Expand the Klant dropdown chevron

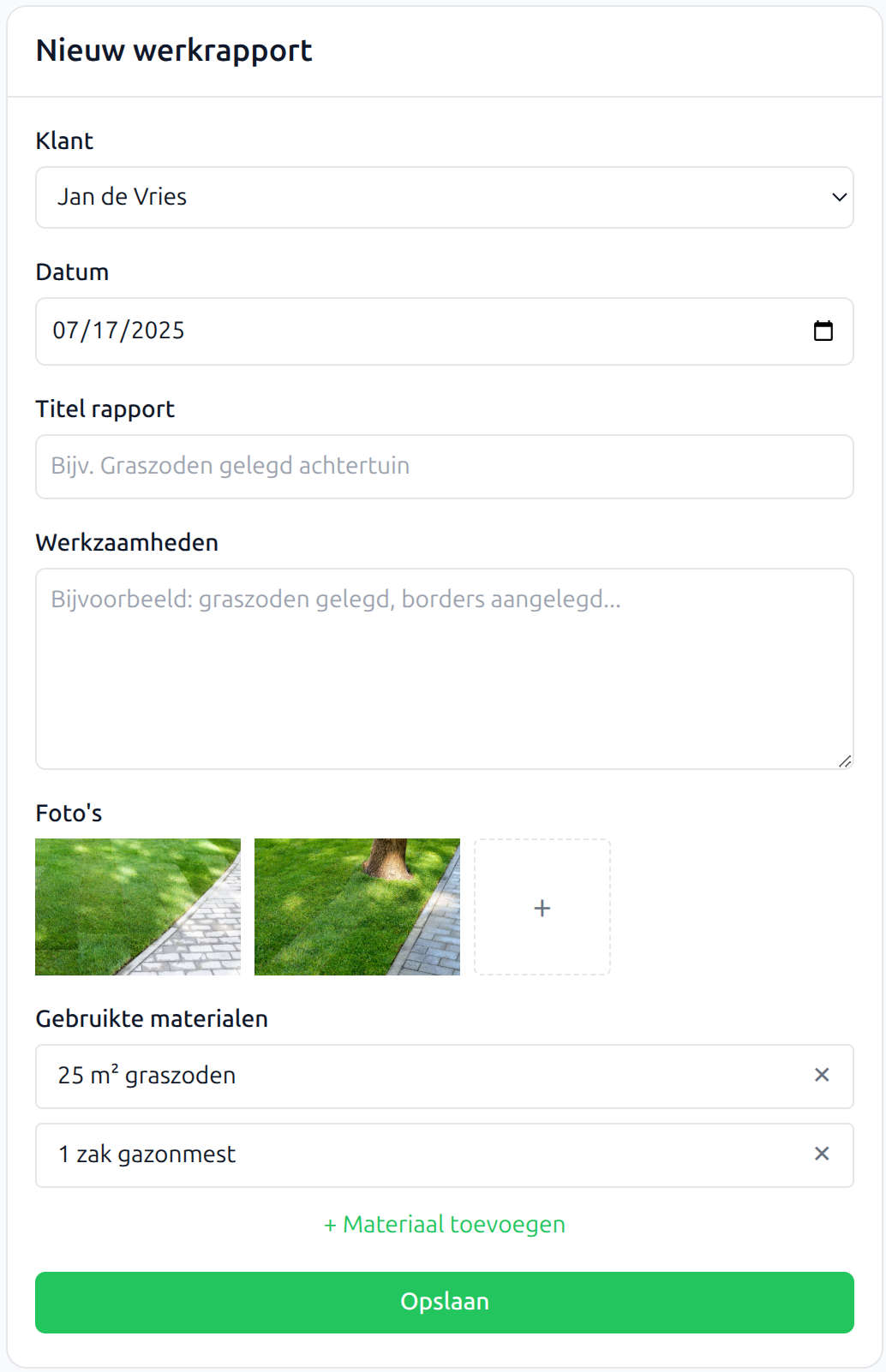pos(839,197)
